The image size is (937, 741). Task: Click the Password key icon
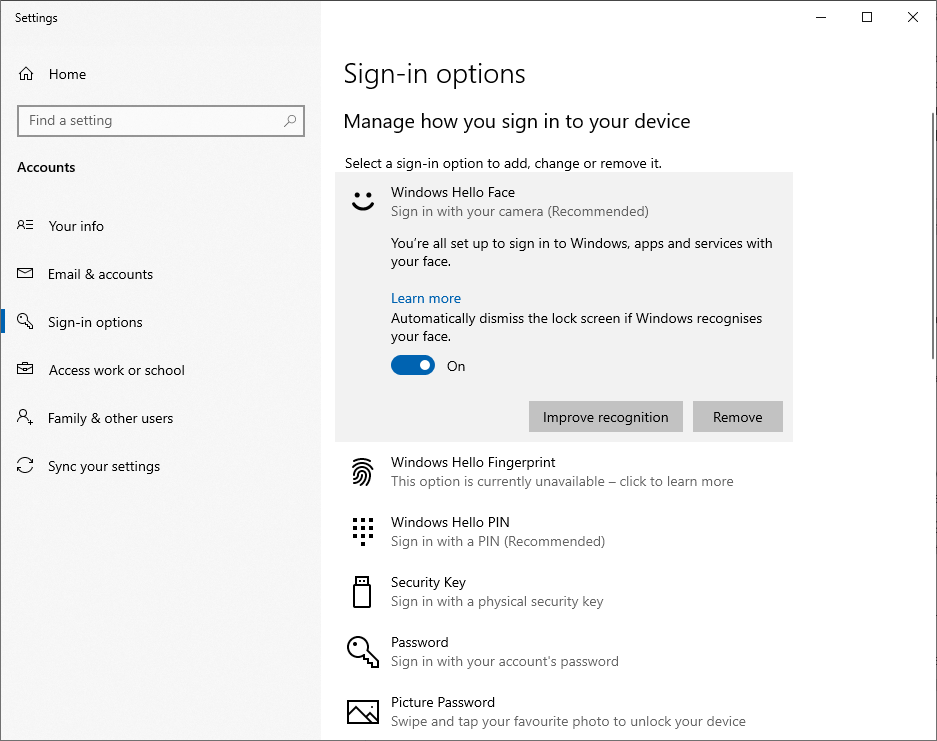tap(363, 651)
